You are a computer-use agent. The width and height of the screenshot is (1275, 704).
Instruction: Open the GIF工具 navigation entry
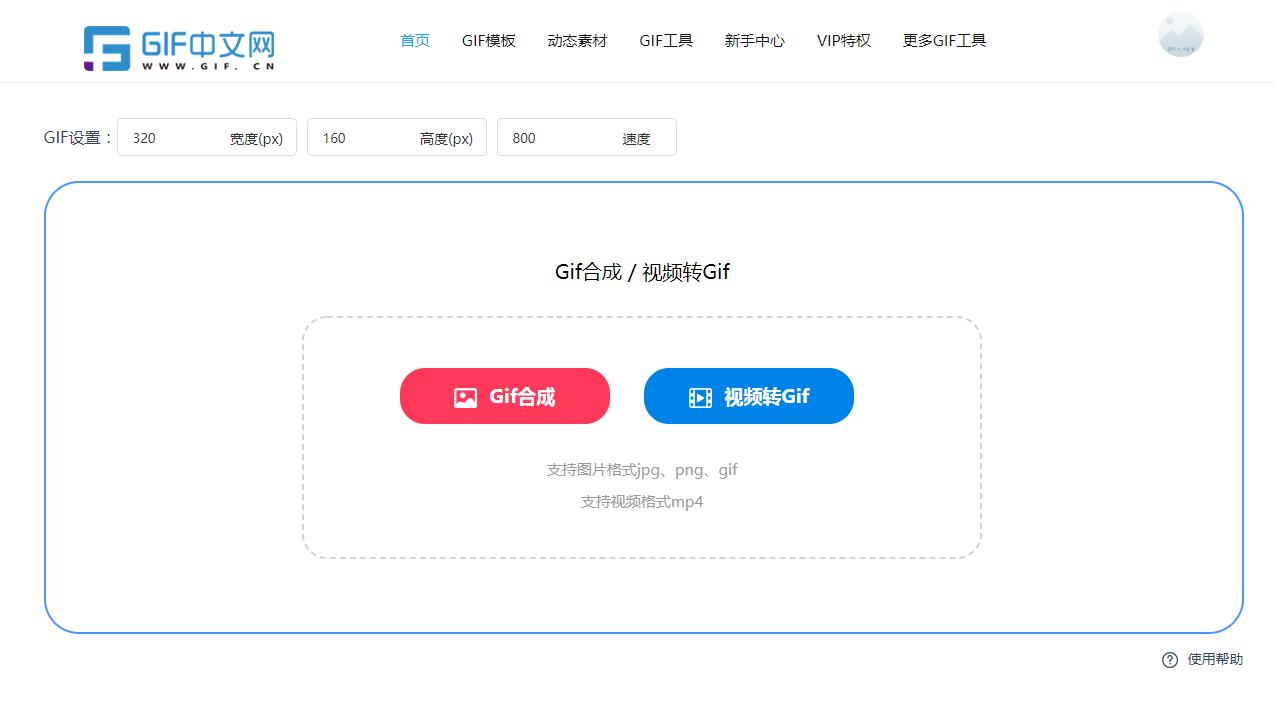(666, 40)
